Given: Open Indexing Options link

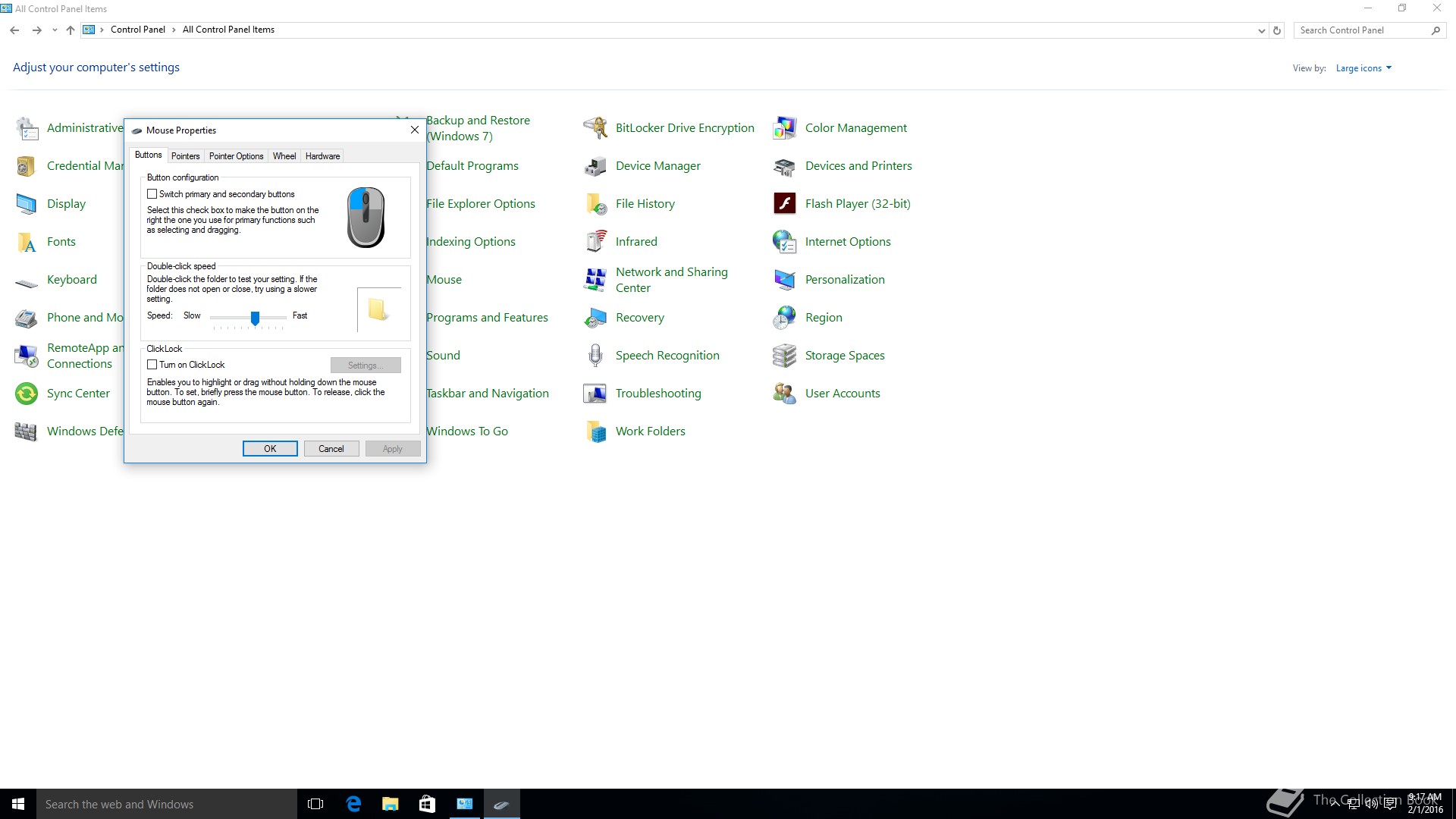Looking at the screenshot, I should click(470, 242).
